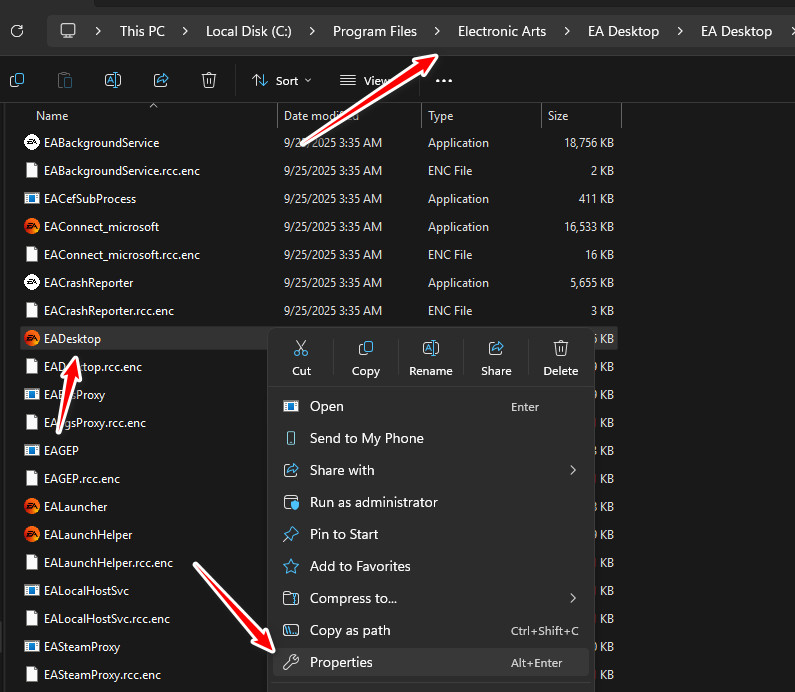Viewport: 795px width, 692px height.
Task: Open the Sort dropdown
Action: tap(282, 80)
